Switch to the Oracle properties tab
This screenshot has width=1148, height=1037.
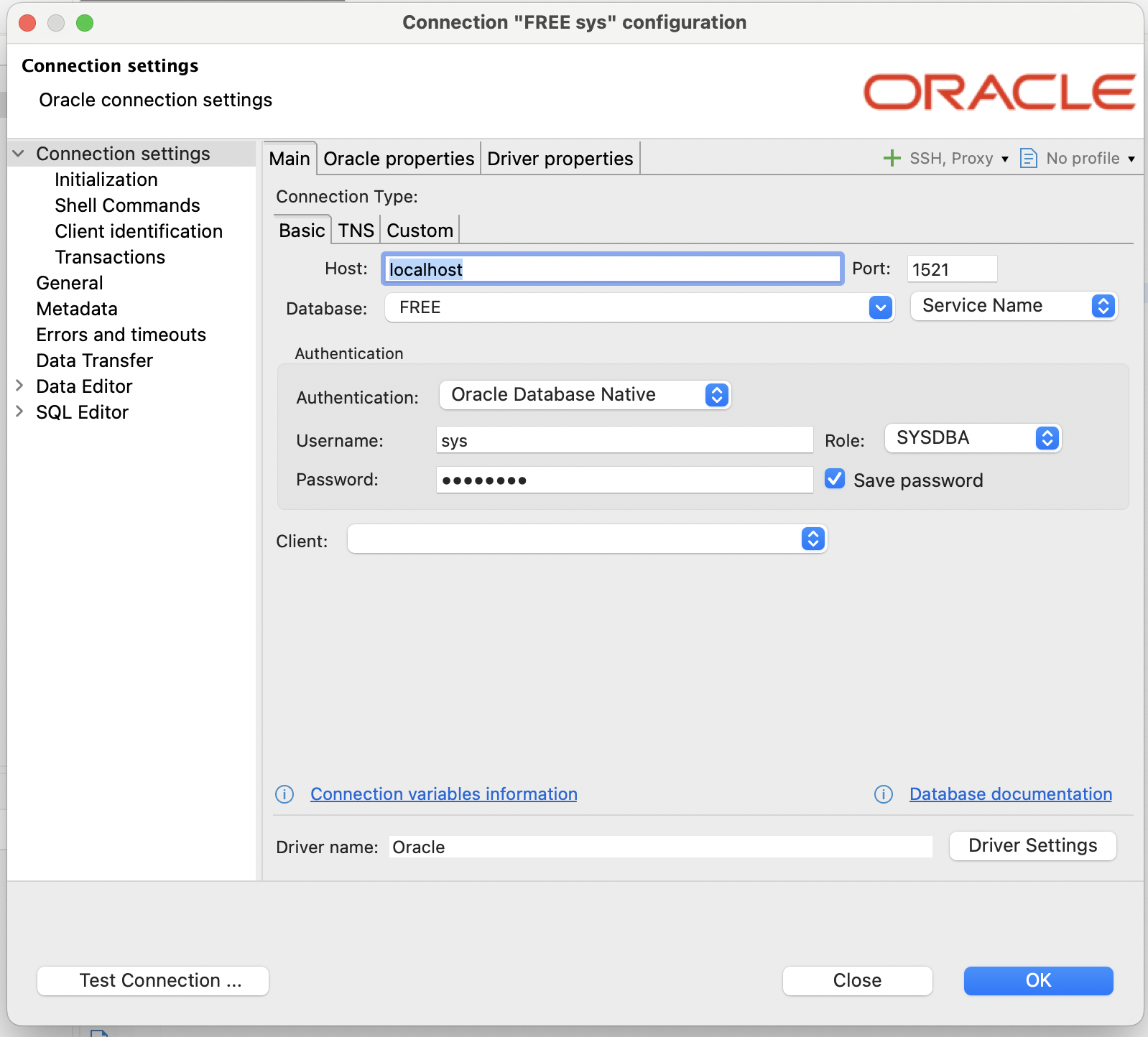tap(399, 159)
